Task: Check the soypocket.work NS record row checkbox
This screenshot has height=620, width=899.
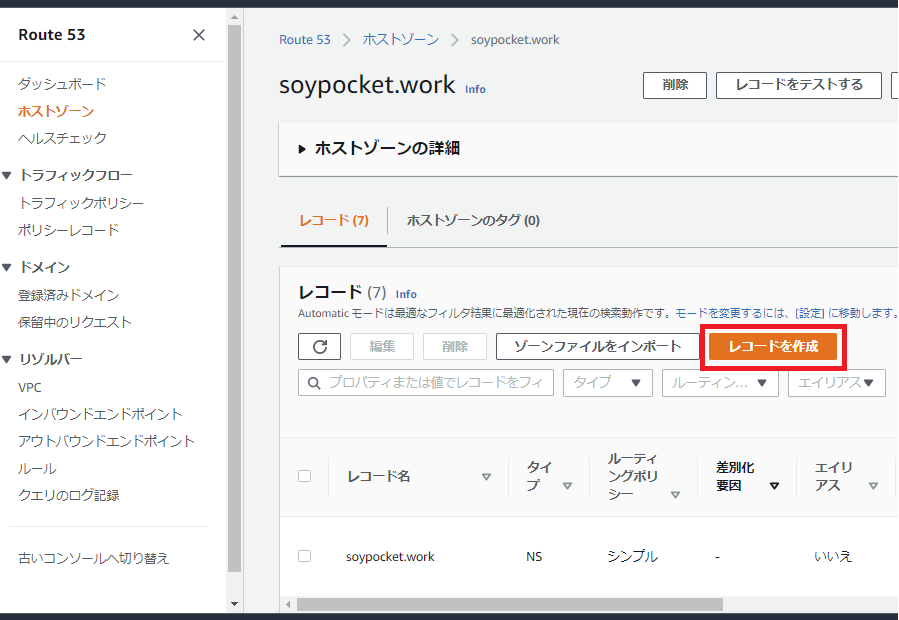Action: pyautogui.click(x=305, y=555)
